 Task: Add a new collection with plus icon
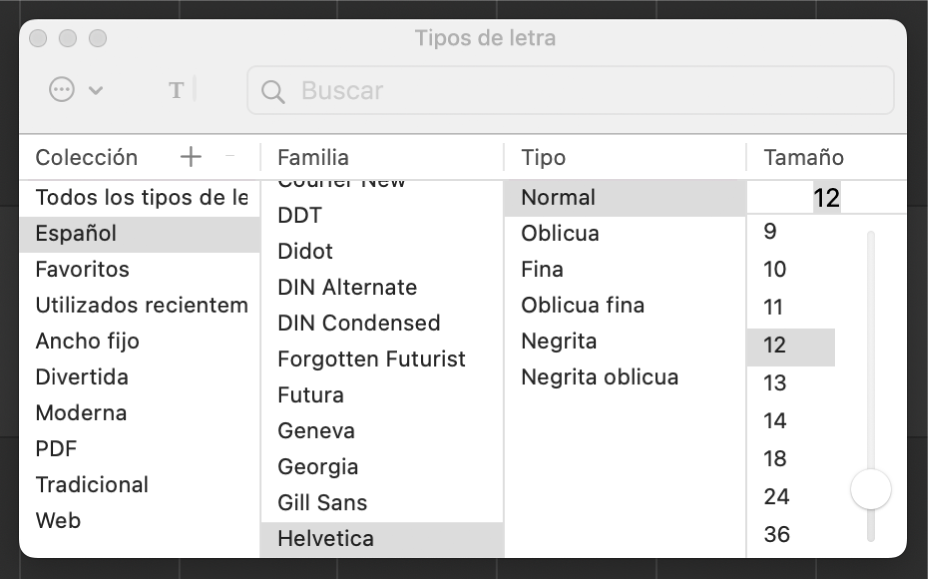point(190,157)
